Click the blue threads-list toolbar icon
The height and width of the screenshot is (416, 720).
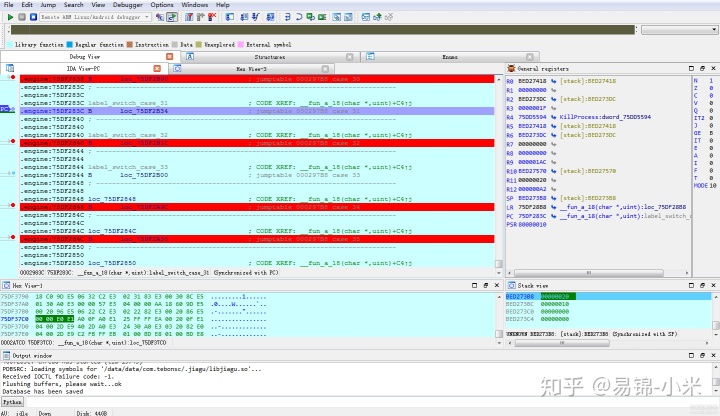tap(244, 17)
